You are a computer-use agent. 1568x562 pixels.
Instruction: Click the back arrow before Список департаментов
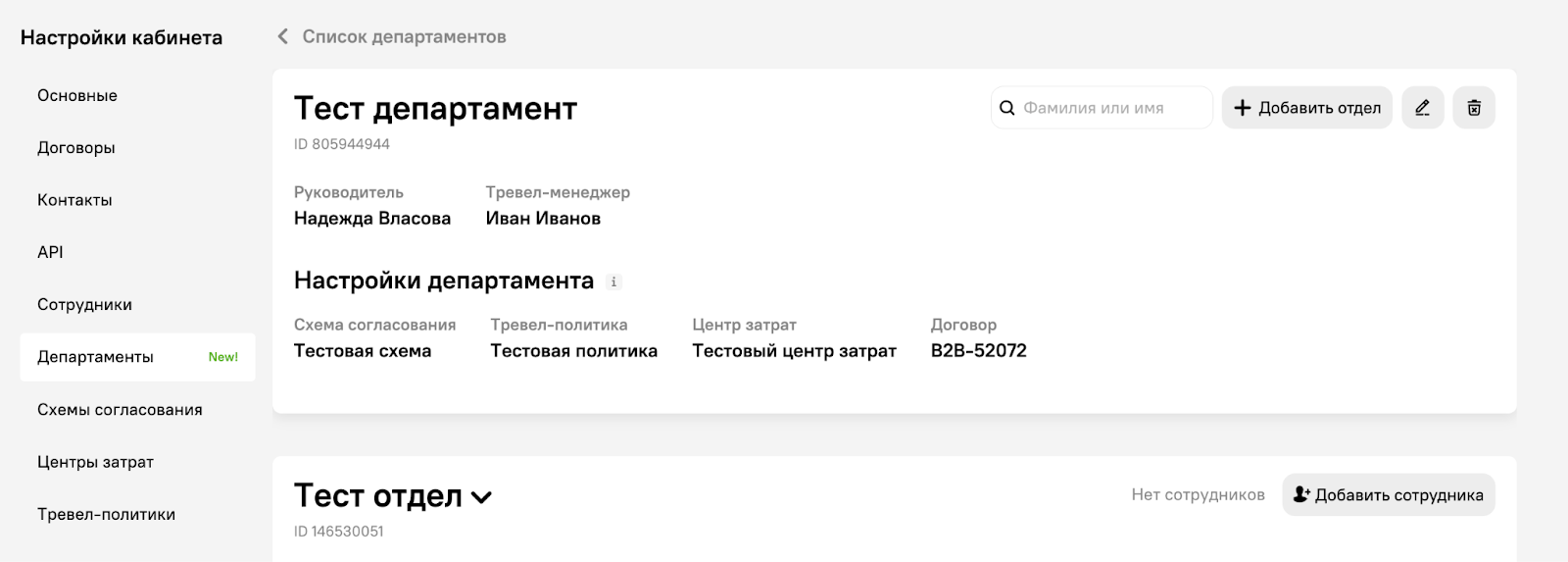283,36
